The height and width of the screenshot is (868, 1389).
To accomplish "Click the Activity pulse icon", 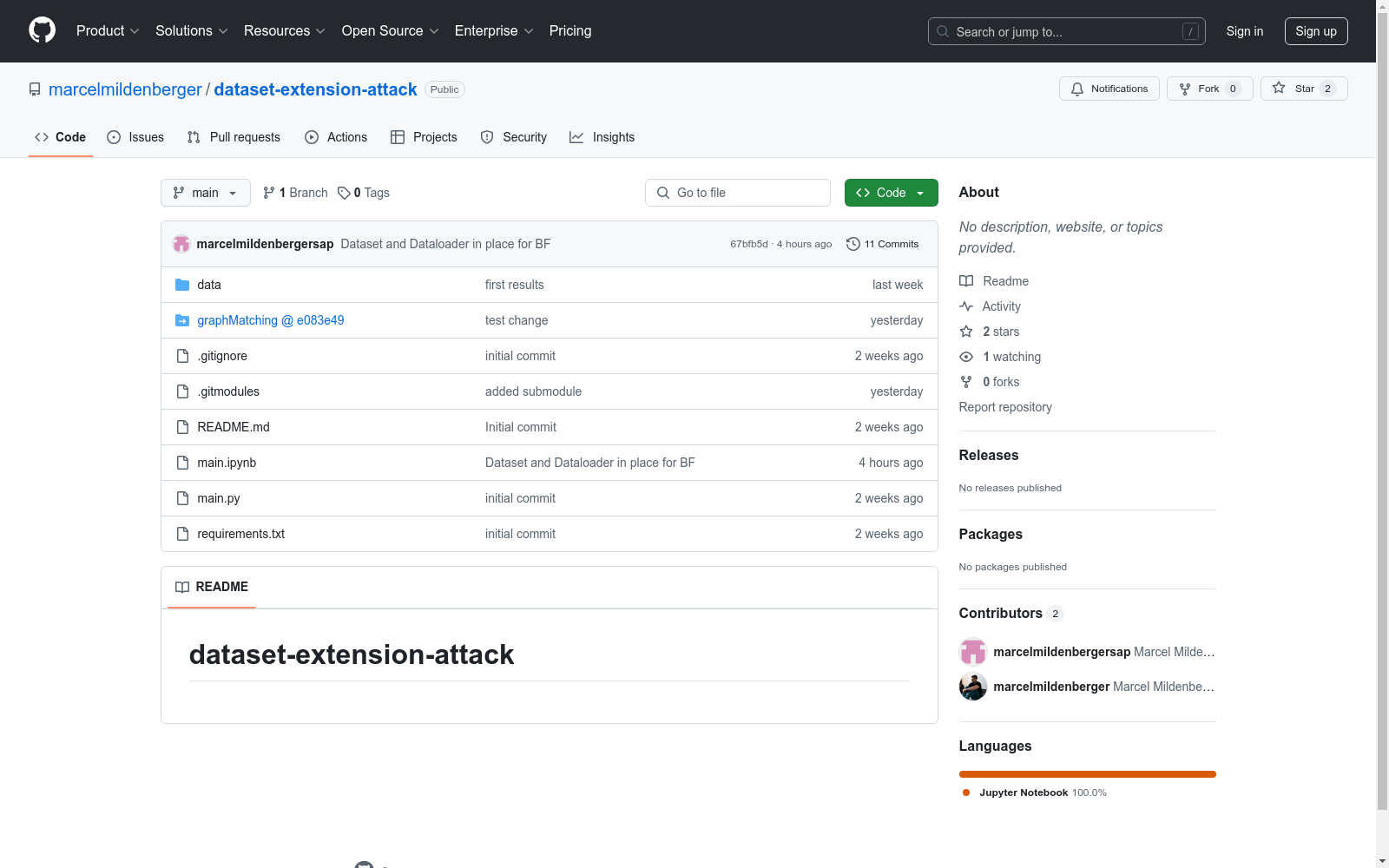I will coord(966,306).
